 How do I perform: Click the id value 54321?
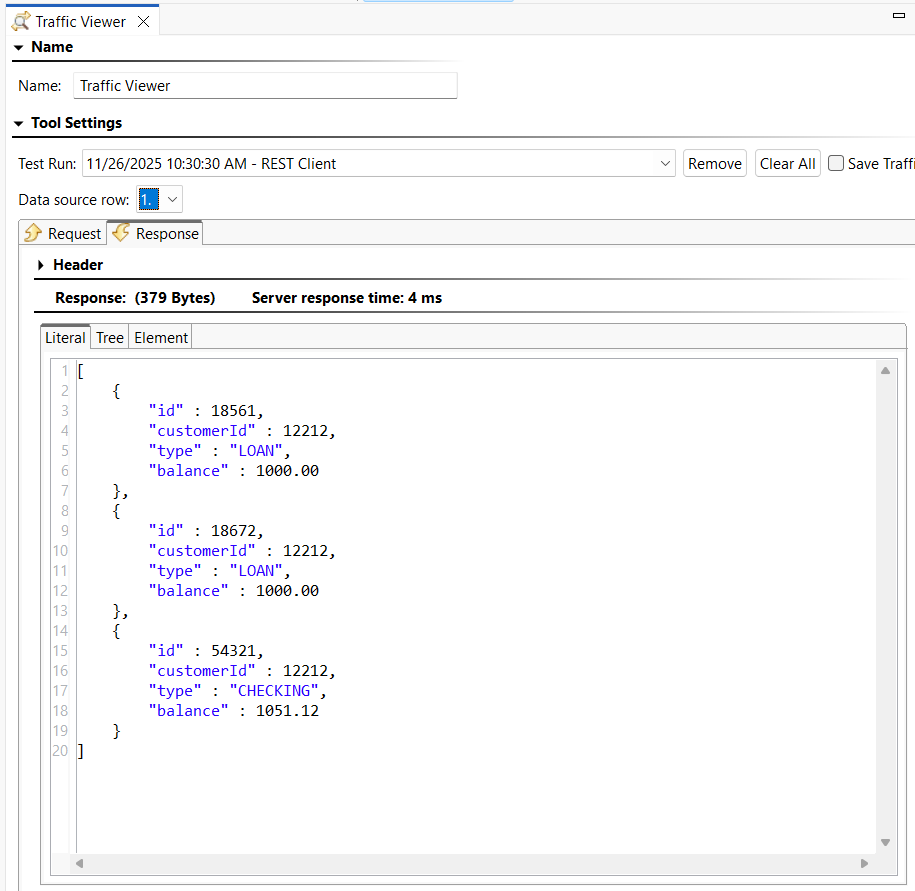(x=233, y=651)
